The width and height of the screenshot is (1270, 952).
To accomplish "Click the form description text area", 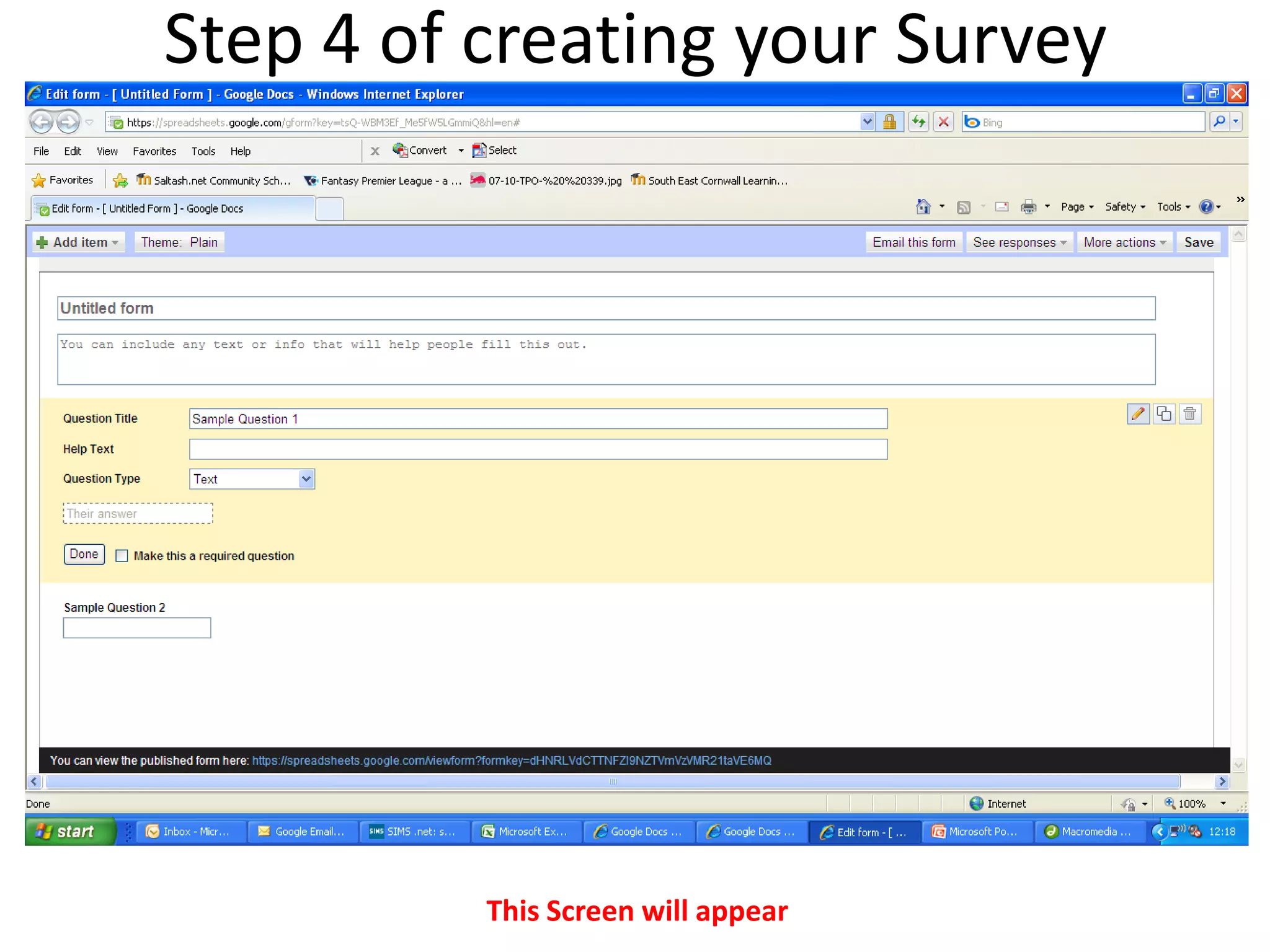I will pyautogui.click(x=606, y=359).
